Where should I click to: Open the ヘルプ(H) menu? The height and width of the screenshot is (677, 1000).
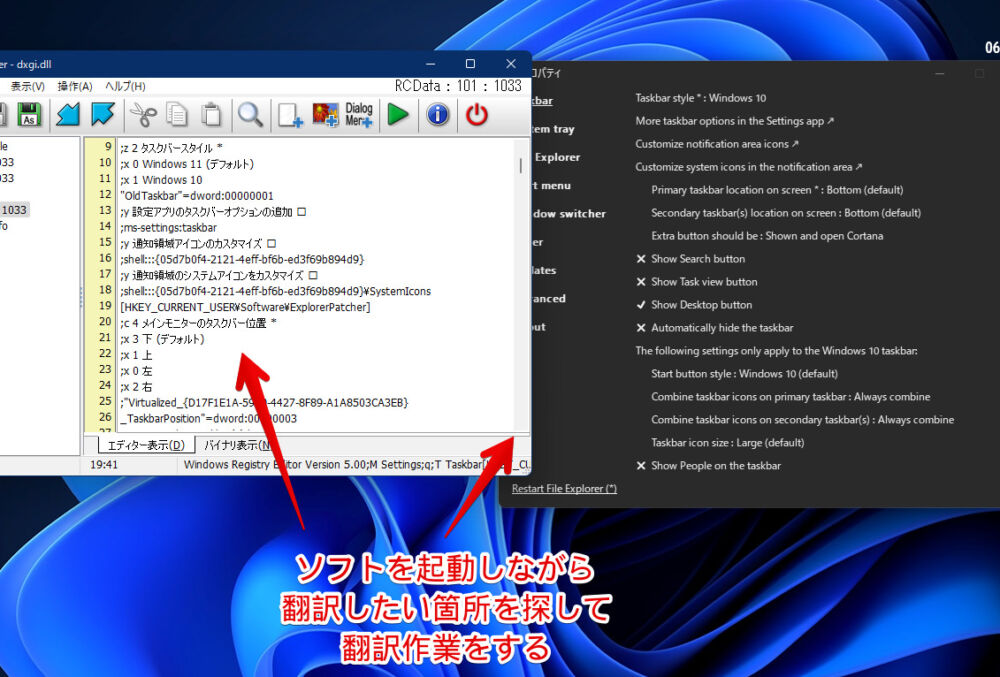click(x=125, y=86)
